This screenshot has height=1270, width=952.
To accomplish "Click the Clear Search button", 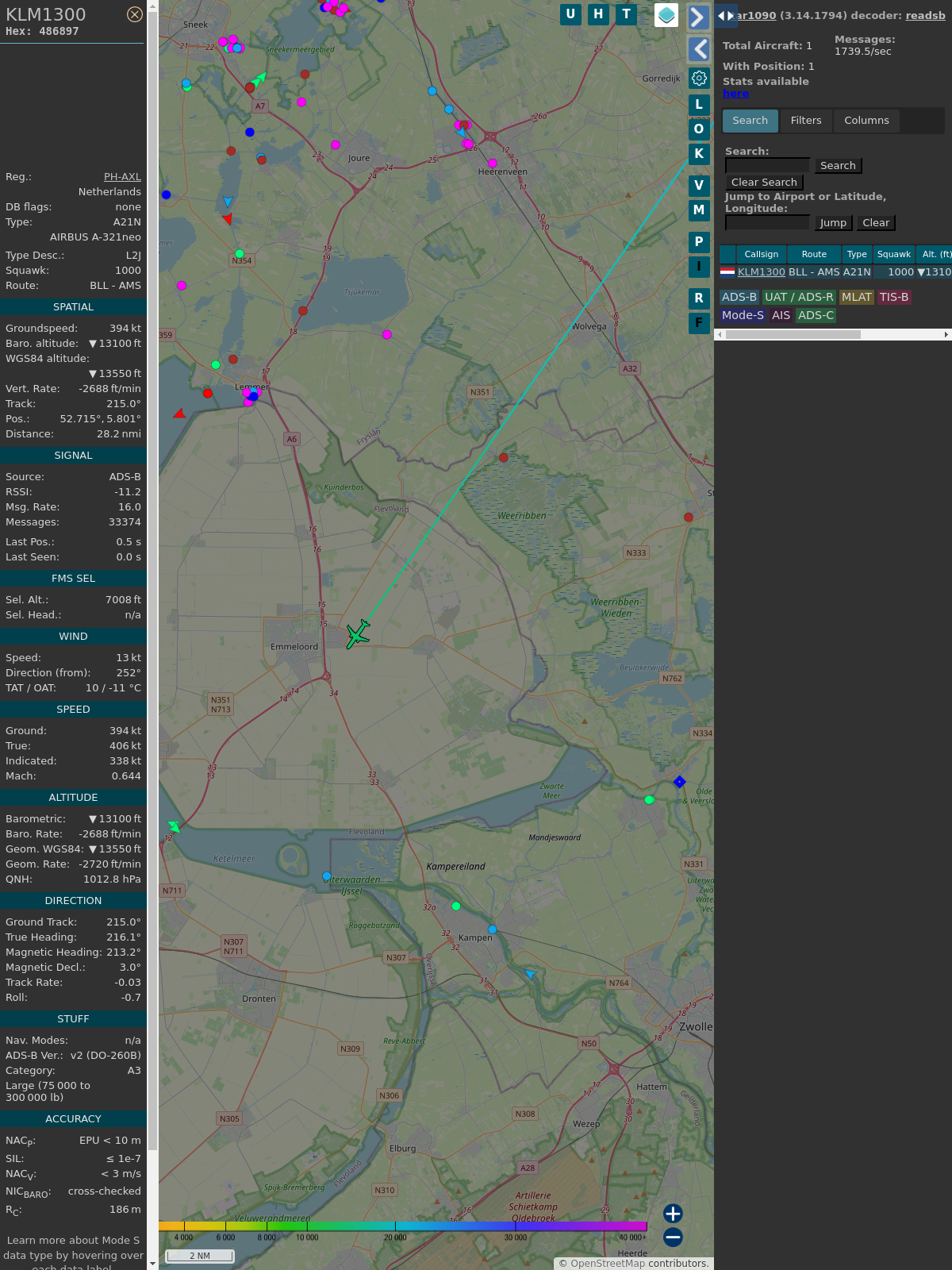I will pos(764,183).
